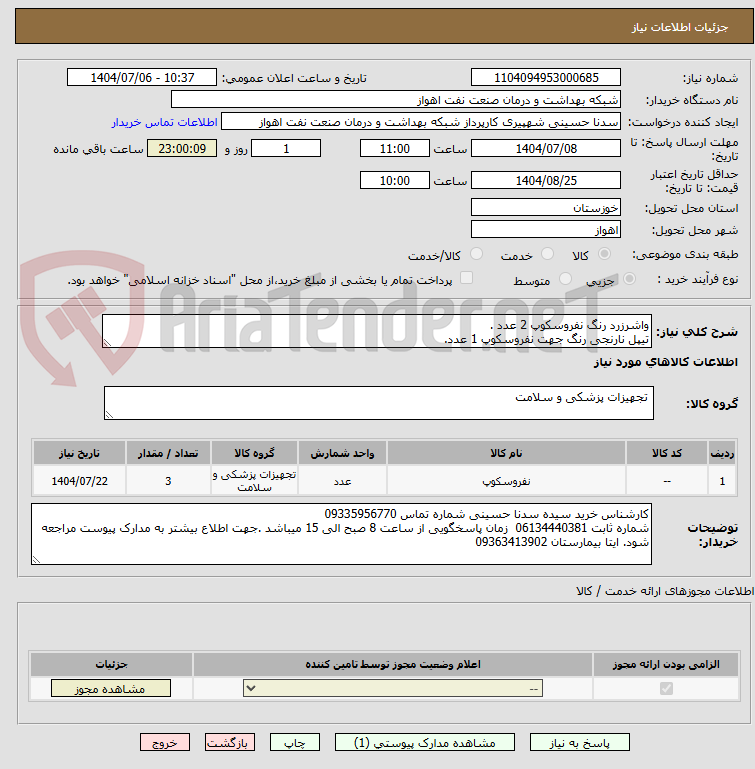Image resolution: width=755 pixels, height=769 pixels.
Task: Click the city field اهواز
Action: click(x=546, y=230)
